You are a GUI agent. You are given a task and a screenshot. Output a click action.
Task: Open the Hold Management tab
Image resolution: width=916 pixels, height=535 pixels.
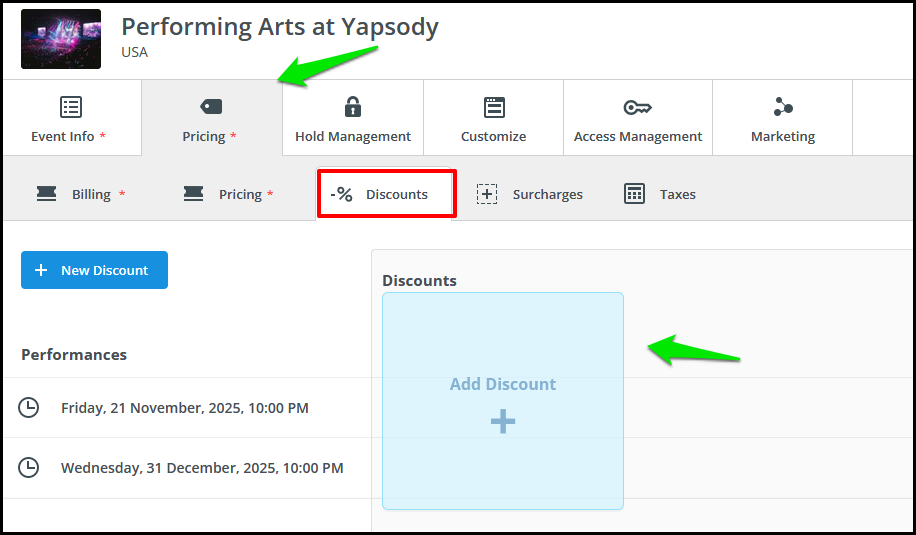[353, 118]
